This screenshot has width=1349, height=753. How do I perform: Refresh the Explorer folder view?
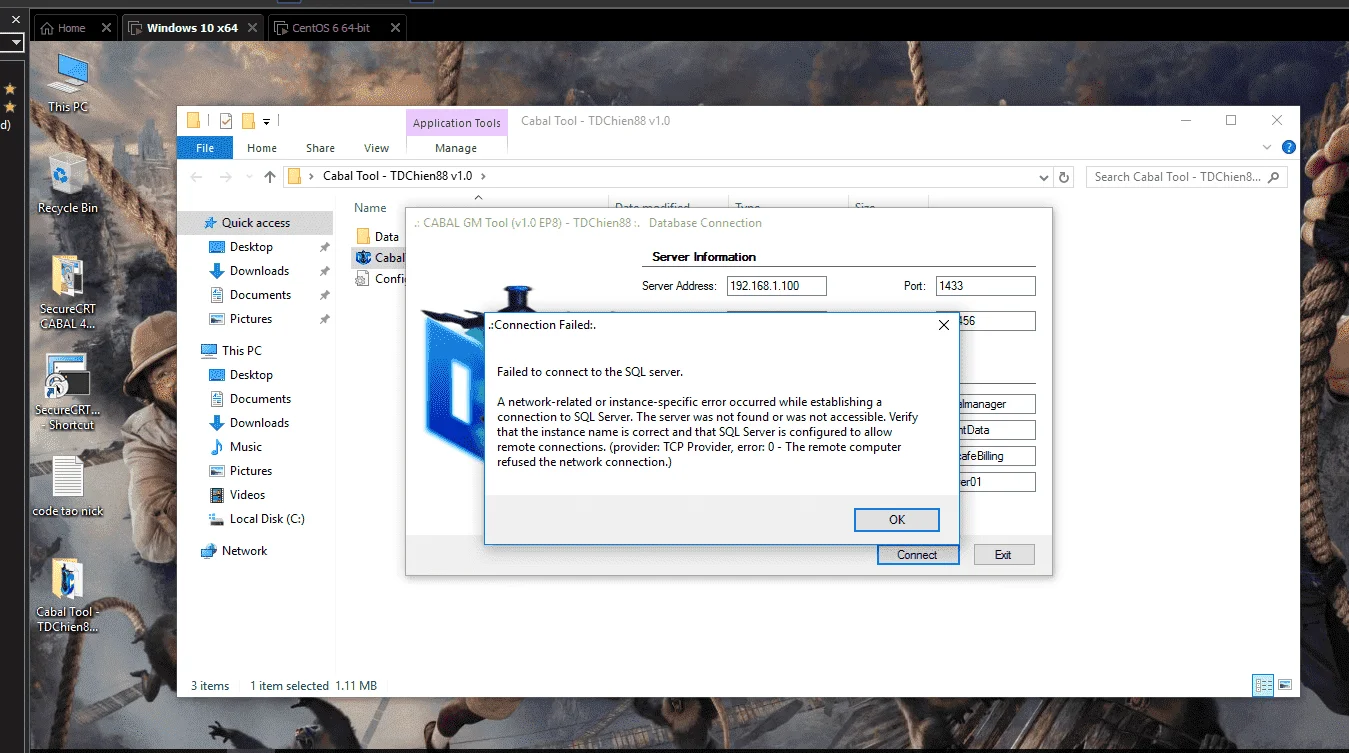1065,177
